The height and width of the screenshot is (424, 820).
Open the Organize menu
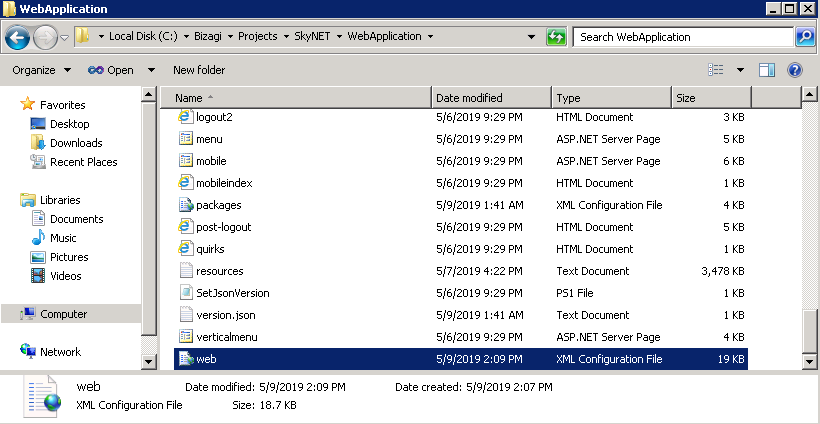(42, 70)
